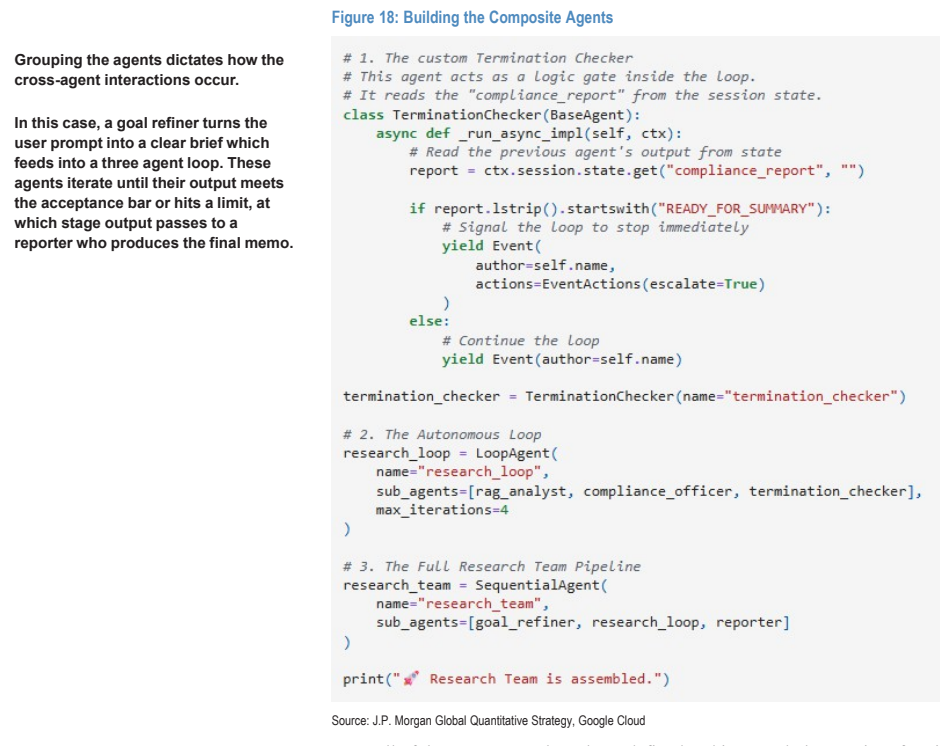Click the "async def _run_async_impl(self, ctx):" line
940x746 pixels.
coord(529,133)
